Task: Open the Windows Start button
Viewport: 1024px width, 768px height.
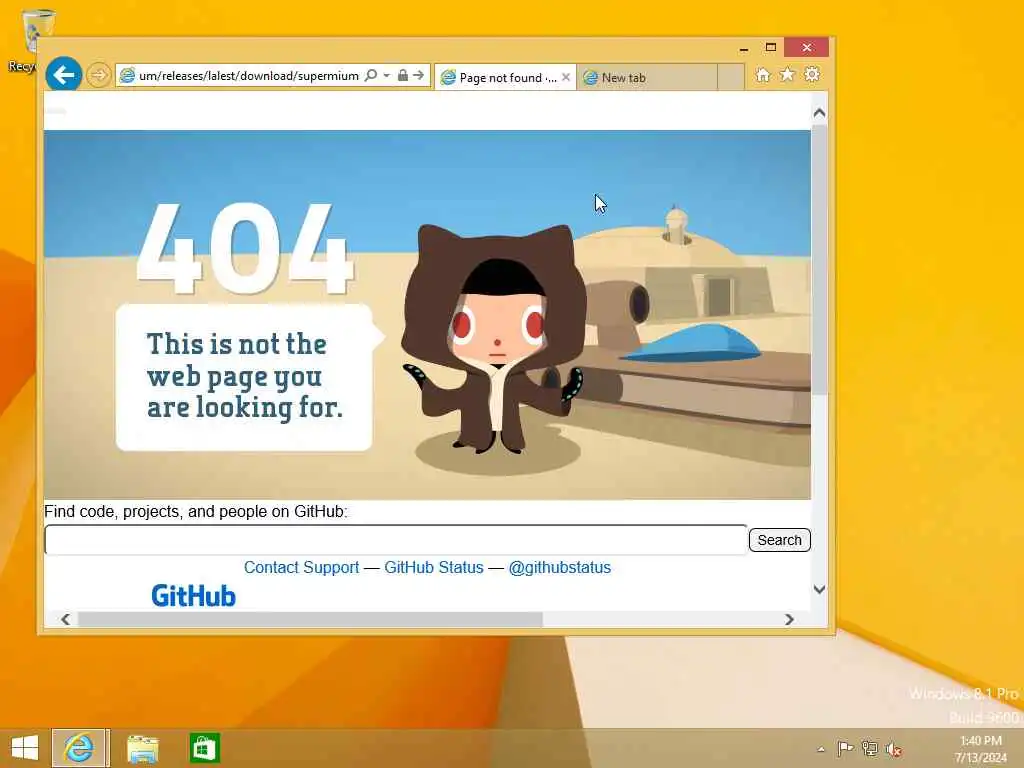Action: [25, 748]
